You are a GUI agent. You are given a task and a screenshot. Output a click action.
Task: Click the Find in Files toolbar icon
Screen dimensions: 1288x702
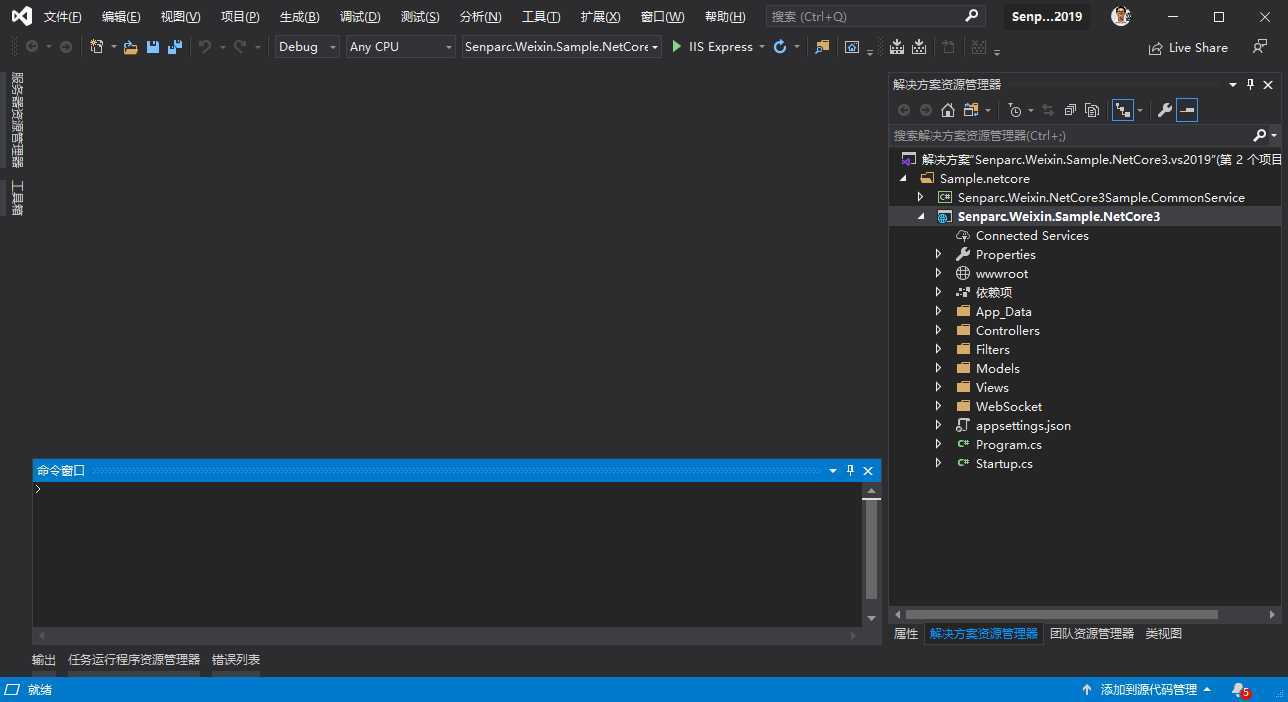tap(822, 47)
